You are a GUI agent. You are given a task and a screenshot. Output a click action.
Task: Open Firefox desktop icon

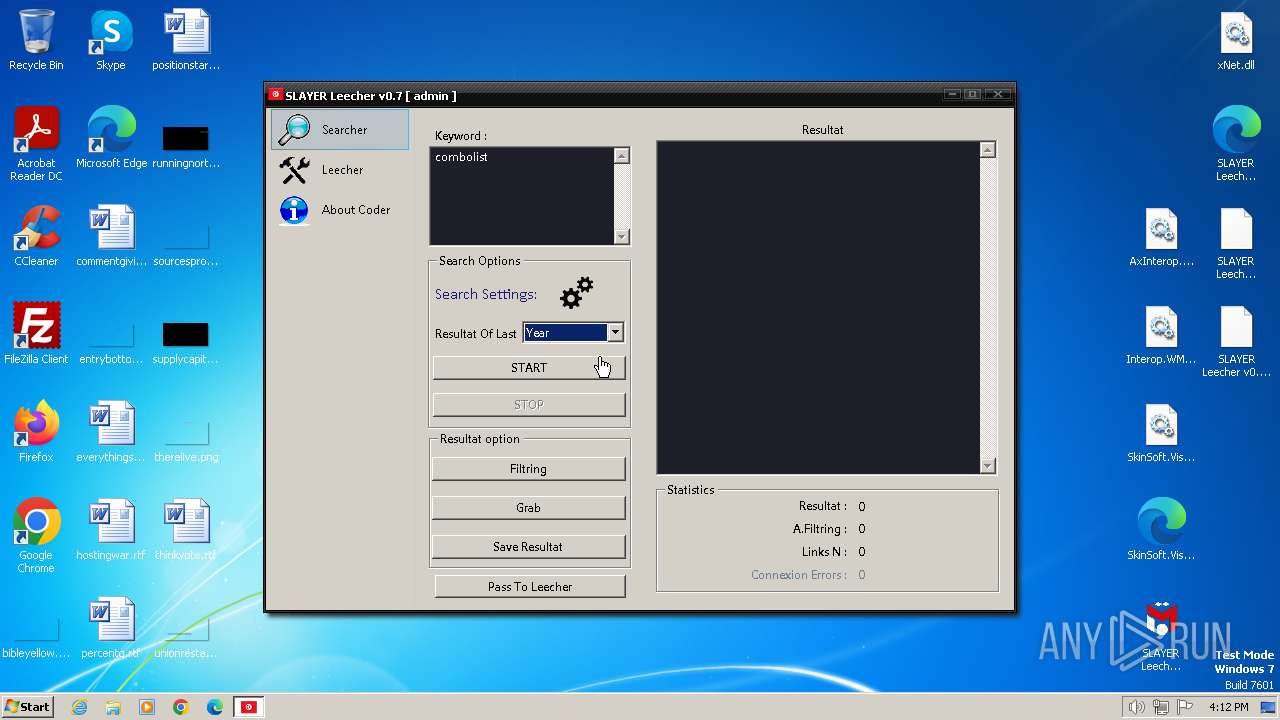36,432
